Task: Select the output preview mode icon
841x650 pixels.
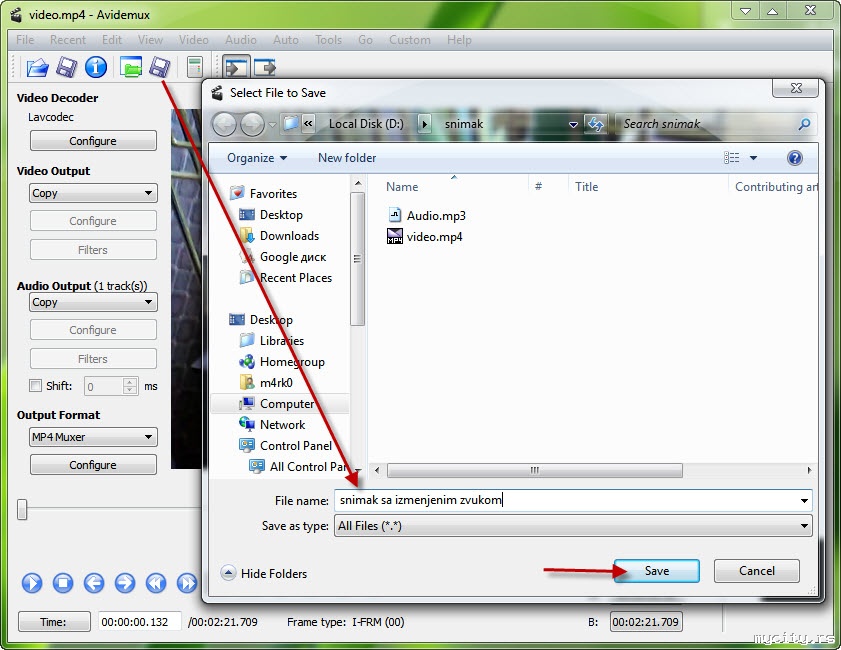Action: (265, 68)
